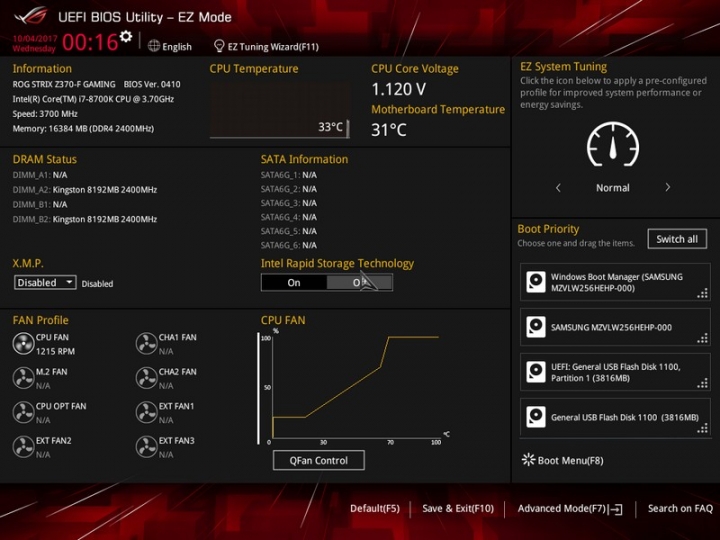Click the ROG logo

(31, 16)
